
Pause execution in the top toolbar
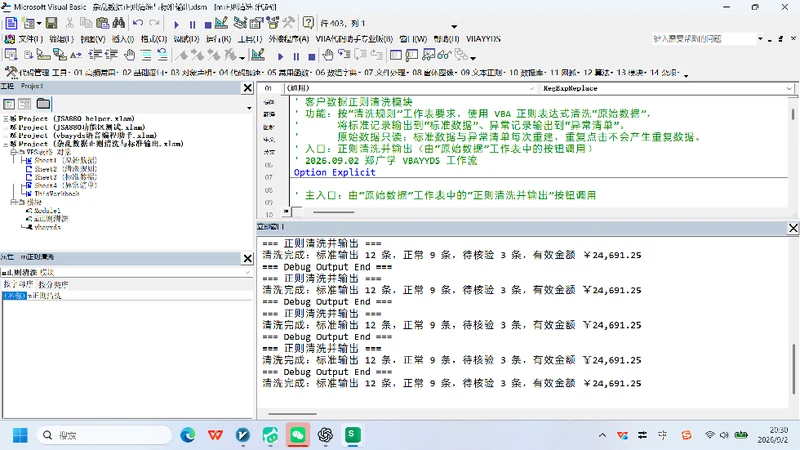[192, 24]
